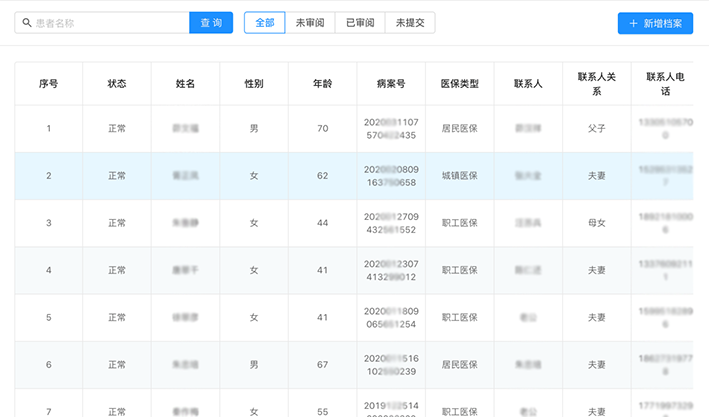This screenshot has height=417, width=709.
Task: Click the 医保类型 column header
Action: [x=459, y=84]
